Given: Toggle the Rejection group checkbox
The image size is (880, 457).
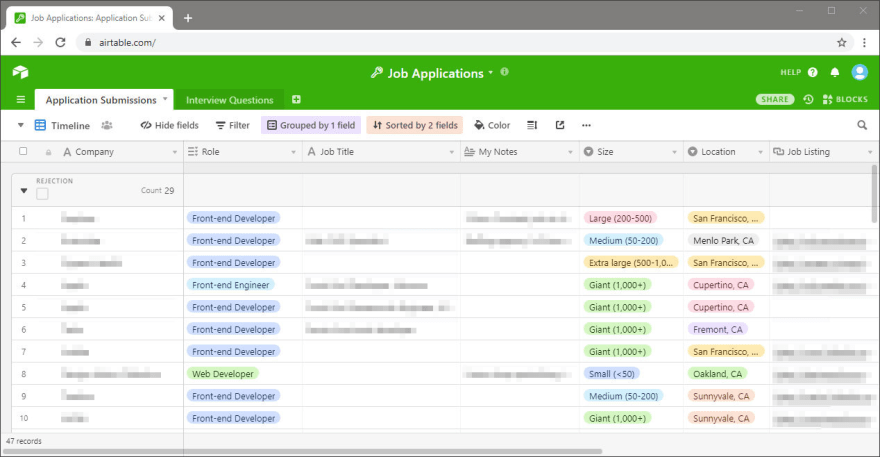Looking at the screenshot, I should click(x=42, y=194).
